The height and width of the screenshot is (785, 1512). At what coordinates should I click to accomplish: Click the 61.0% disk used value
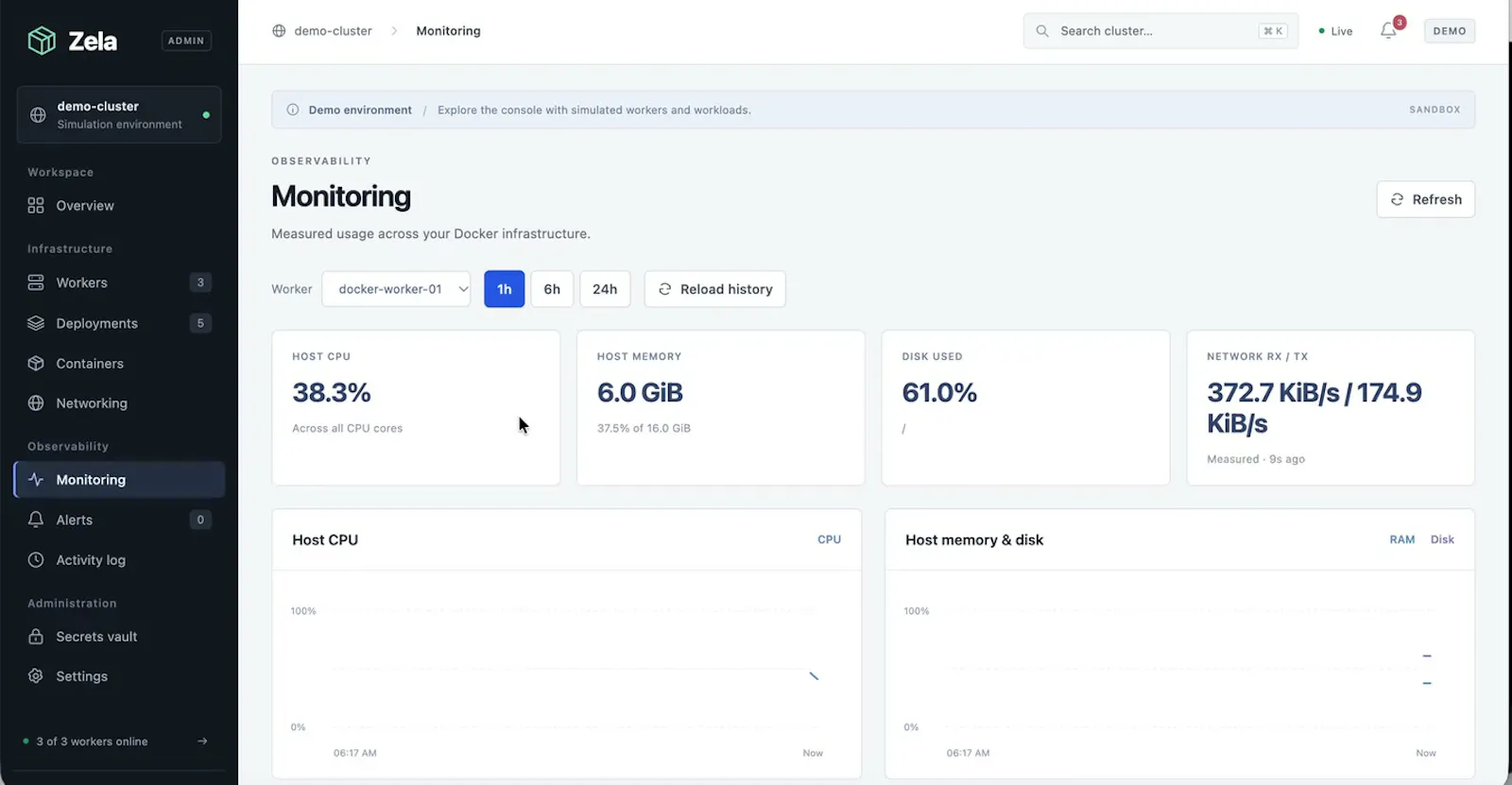(x=939, y=393)
